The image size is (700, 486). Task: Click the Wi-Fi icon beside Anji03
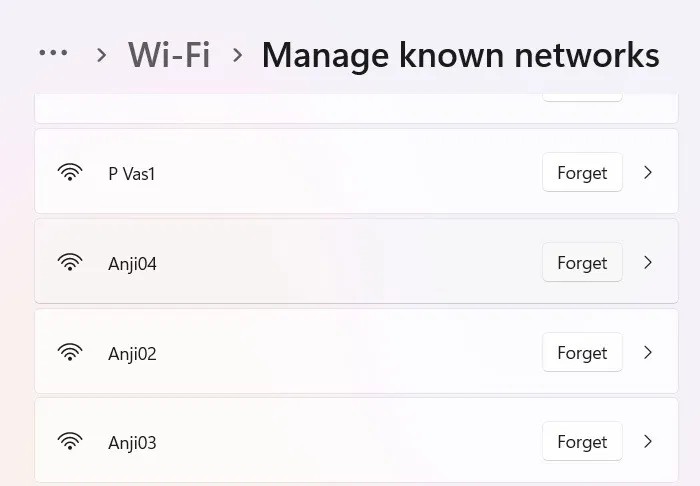pos(70,442)
